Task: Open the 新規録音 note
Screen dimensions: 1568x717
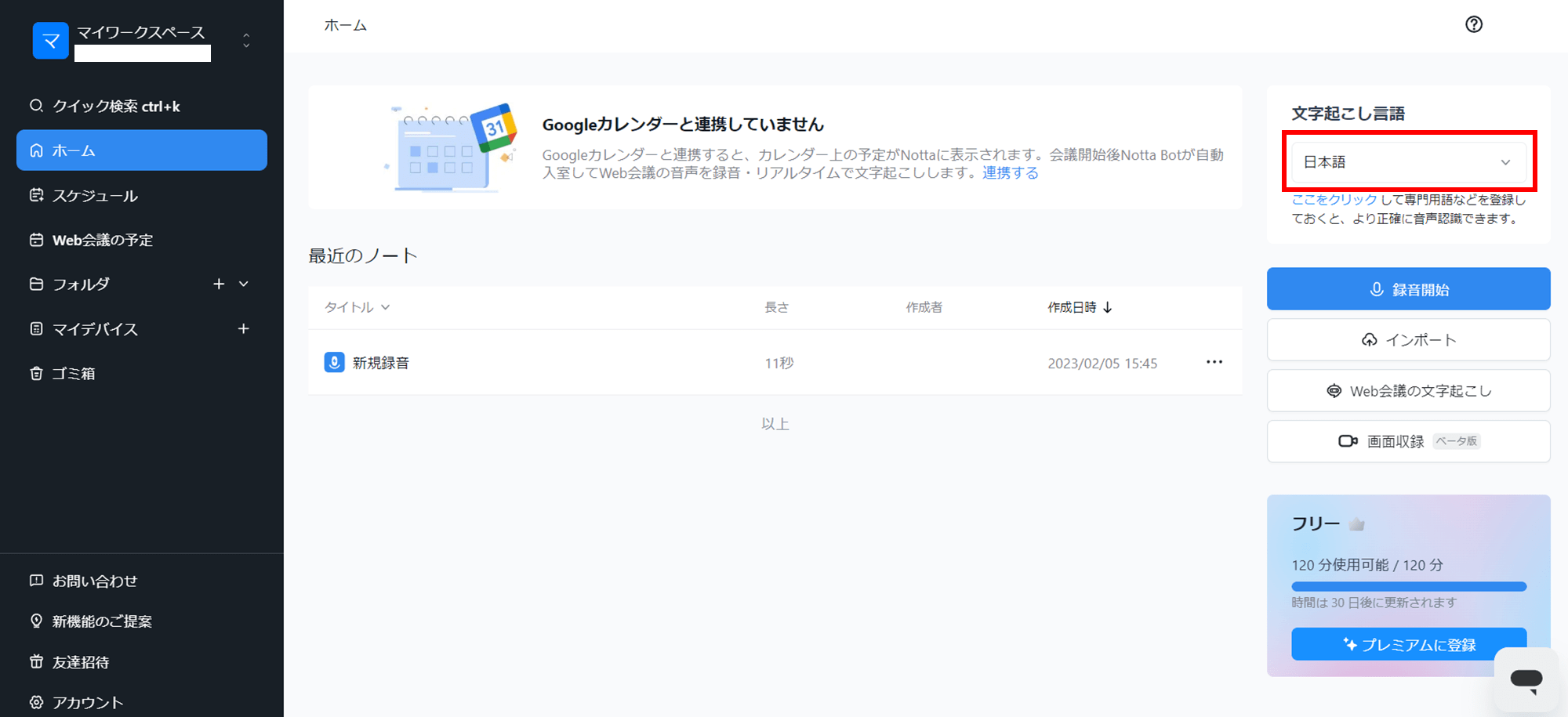Action: coord(381,363)
